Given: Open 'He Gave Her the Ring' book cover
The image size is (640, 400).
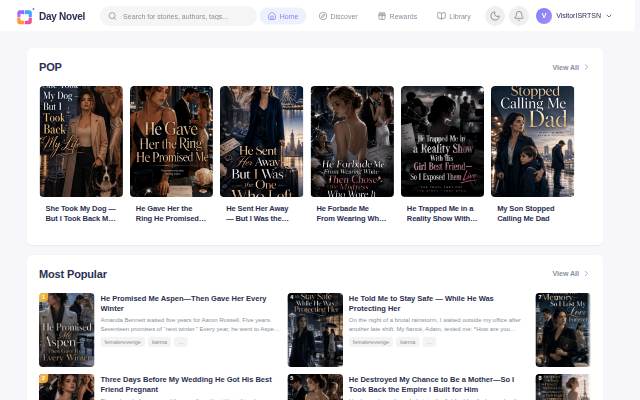Looking at the screenshot, I should point(171,141).
